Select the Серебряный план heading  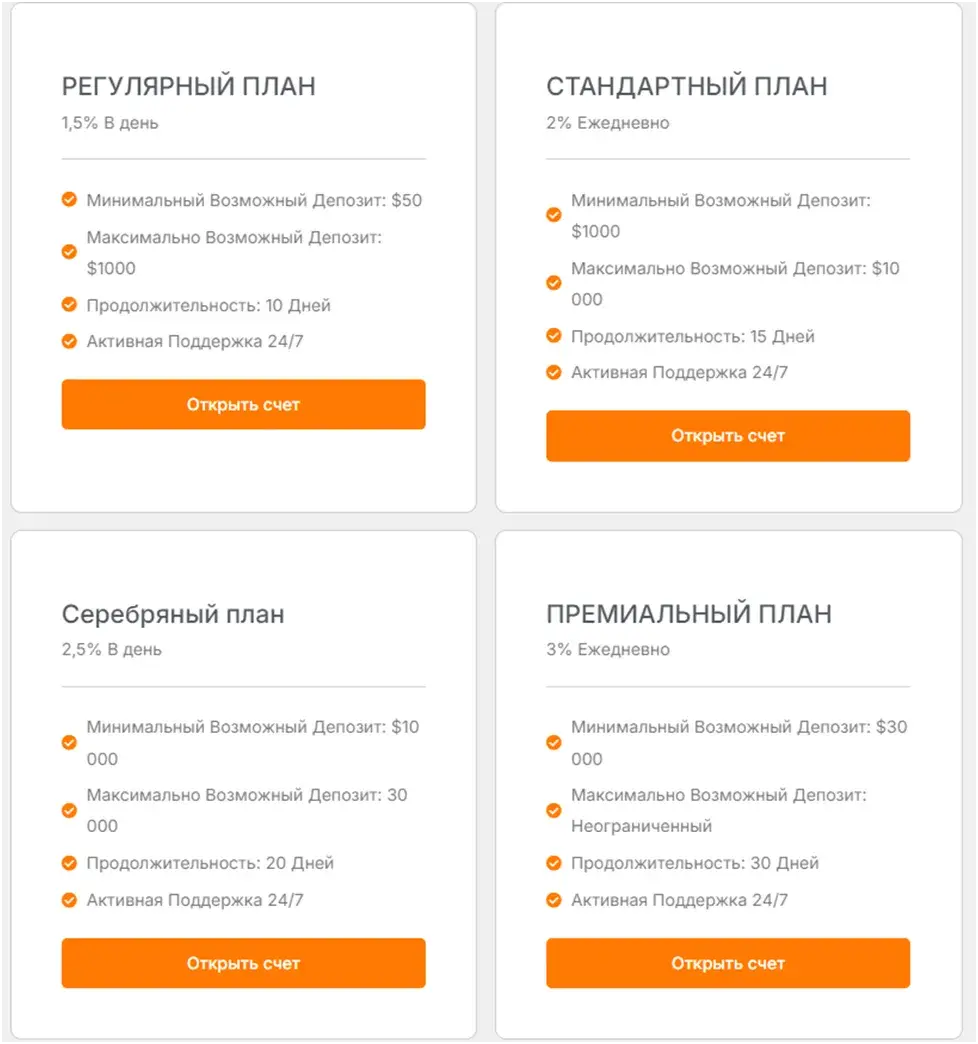(x=173, y=615)
